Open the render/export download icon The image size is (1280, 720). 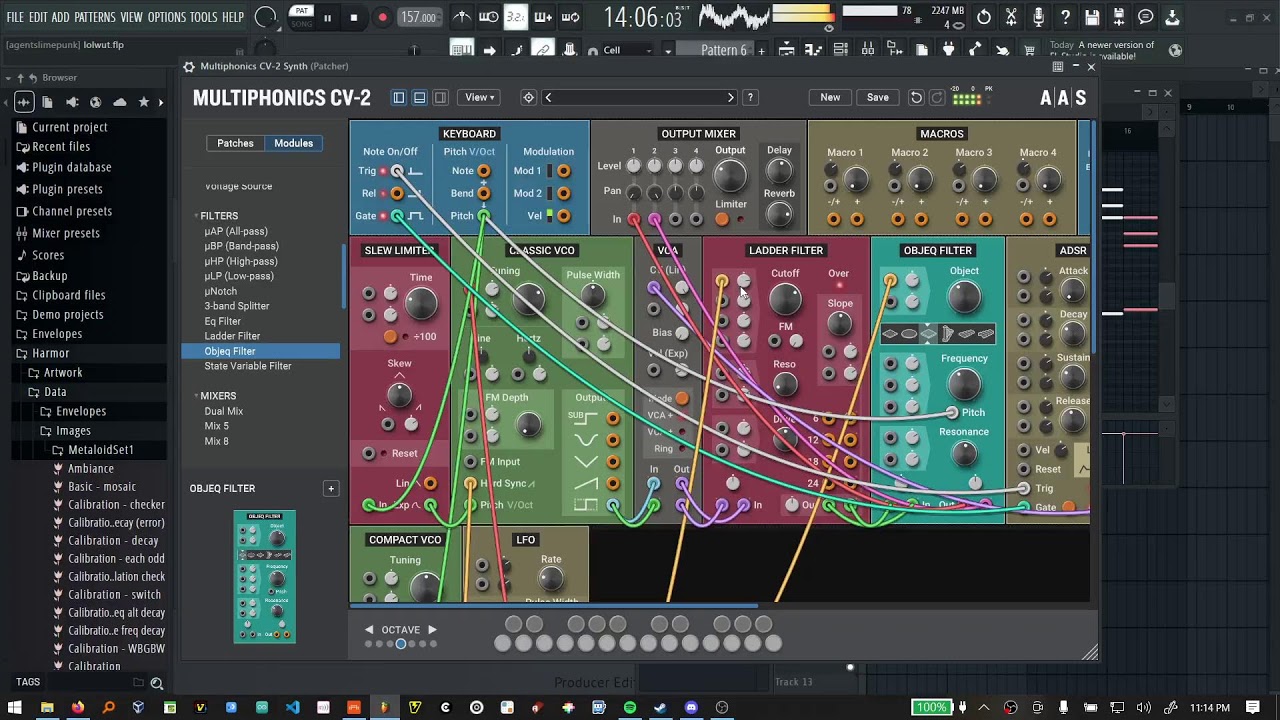point(1172,17)
